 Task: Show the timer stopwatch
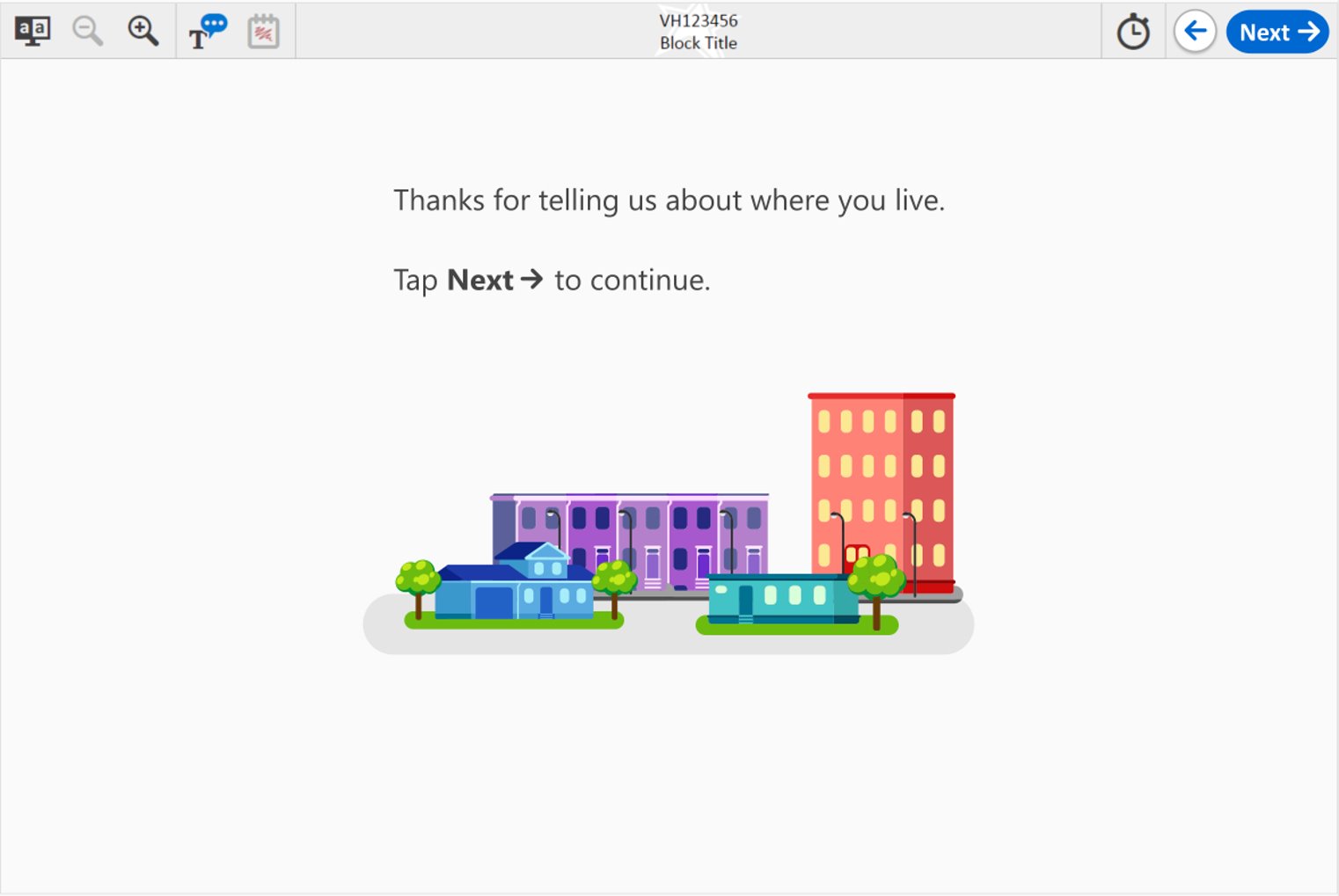[x=1133, y=33]
